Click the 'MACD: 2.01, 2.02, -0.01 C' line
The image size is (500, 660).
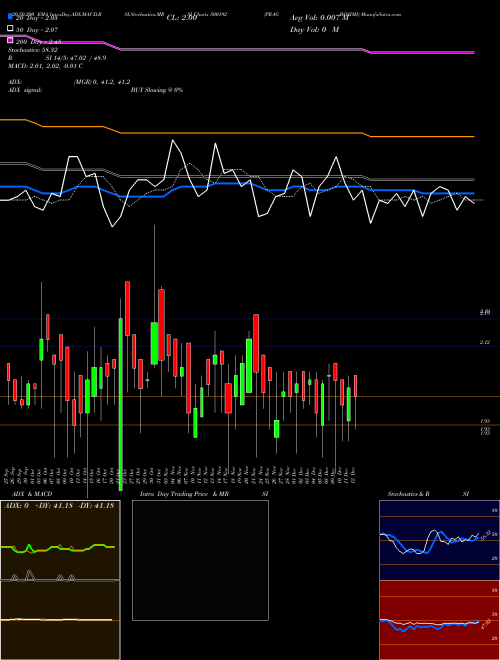45,66
